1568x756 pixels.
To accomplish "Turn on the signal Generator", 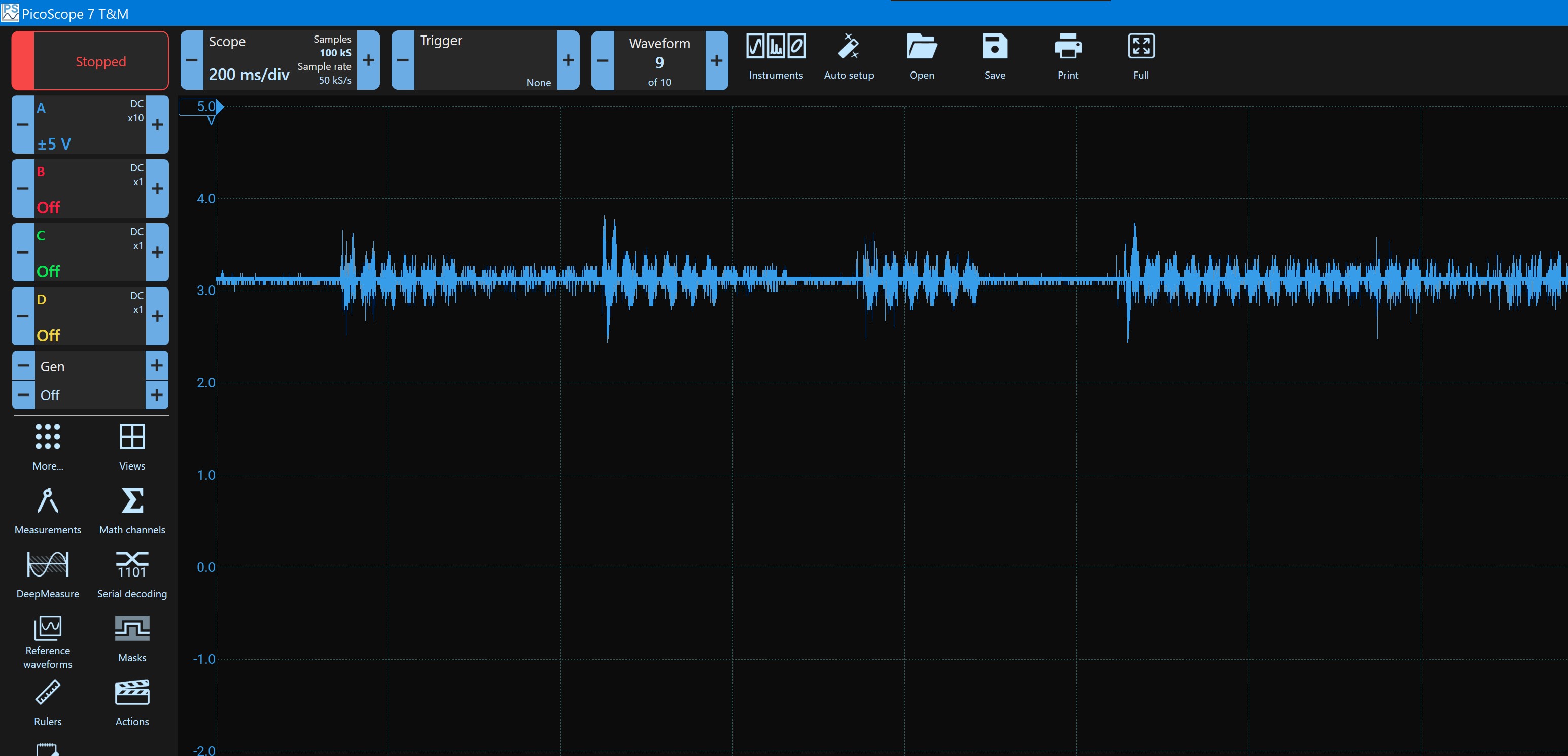I will click(x=90, y=379).
